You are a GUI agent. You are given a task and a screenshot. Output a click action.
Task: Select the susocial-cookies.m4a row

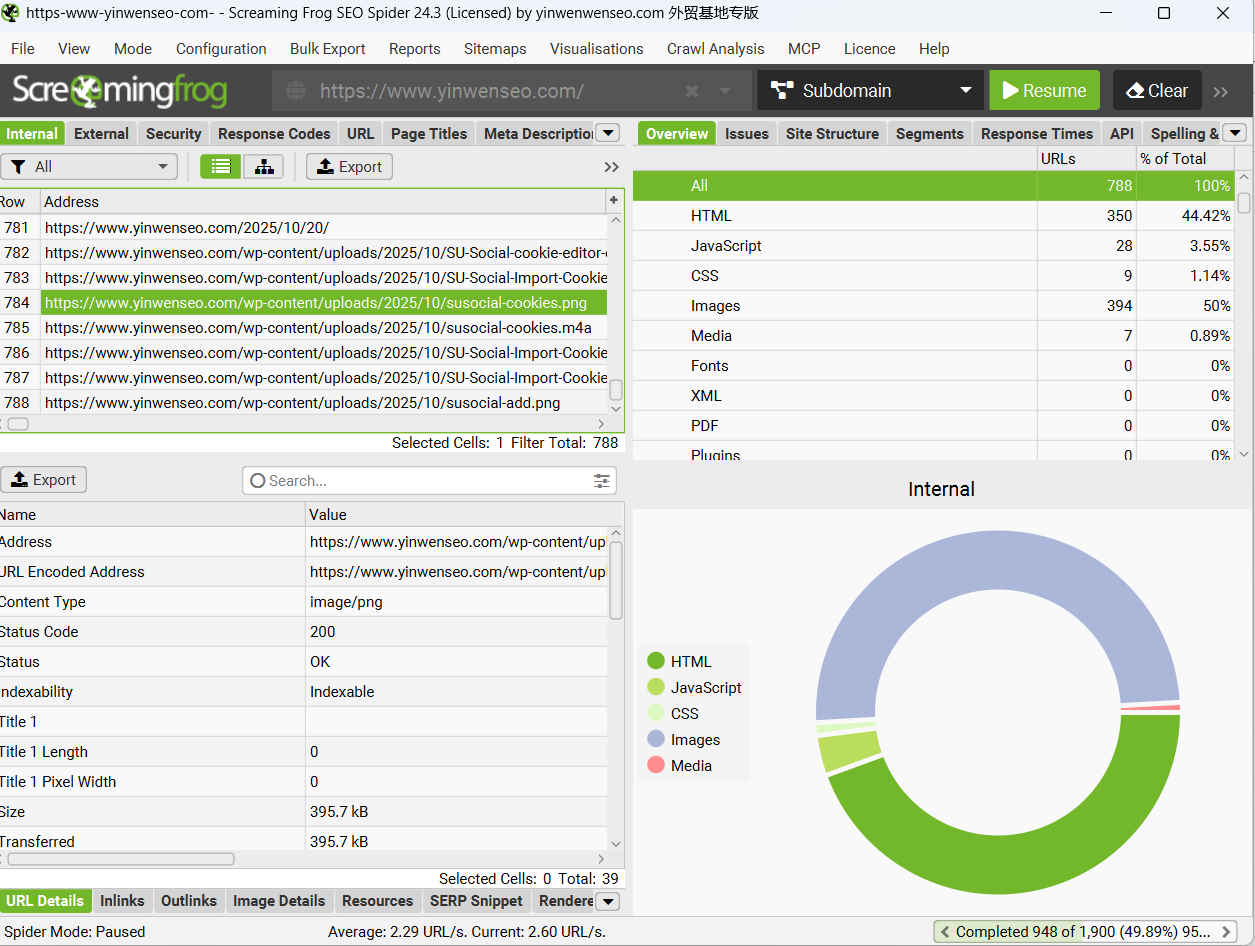[303, 328]
